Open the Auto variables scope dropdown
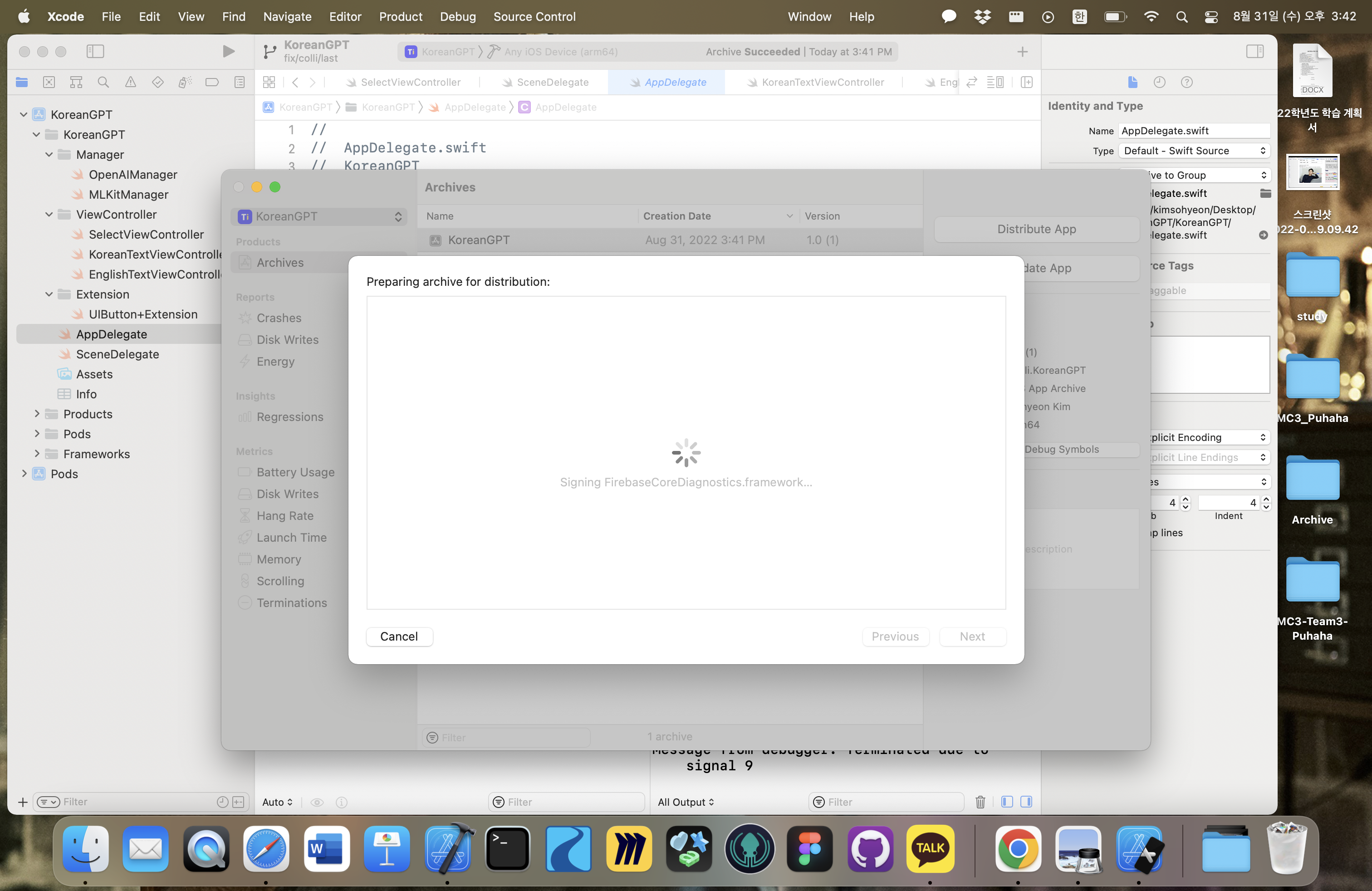The width and height of the screenshot is (1372, 891). (277, 802)
